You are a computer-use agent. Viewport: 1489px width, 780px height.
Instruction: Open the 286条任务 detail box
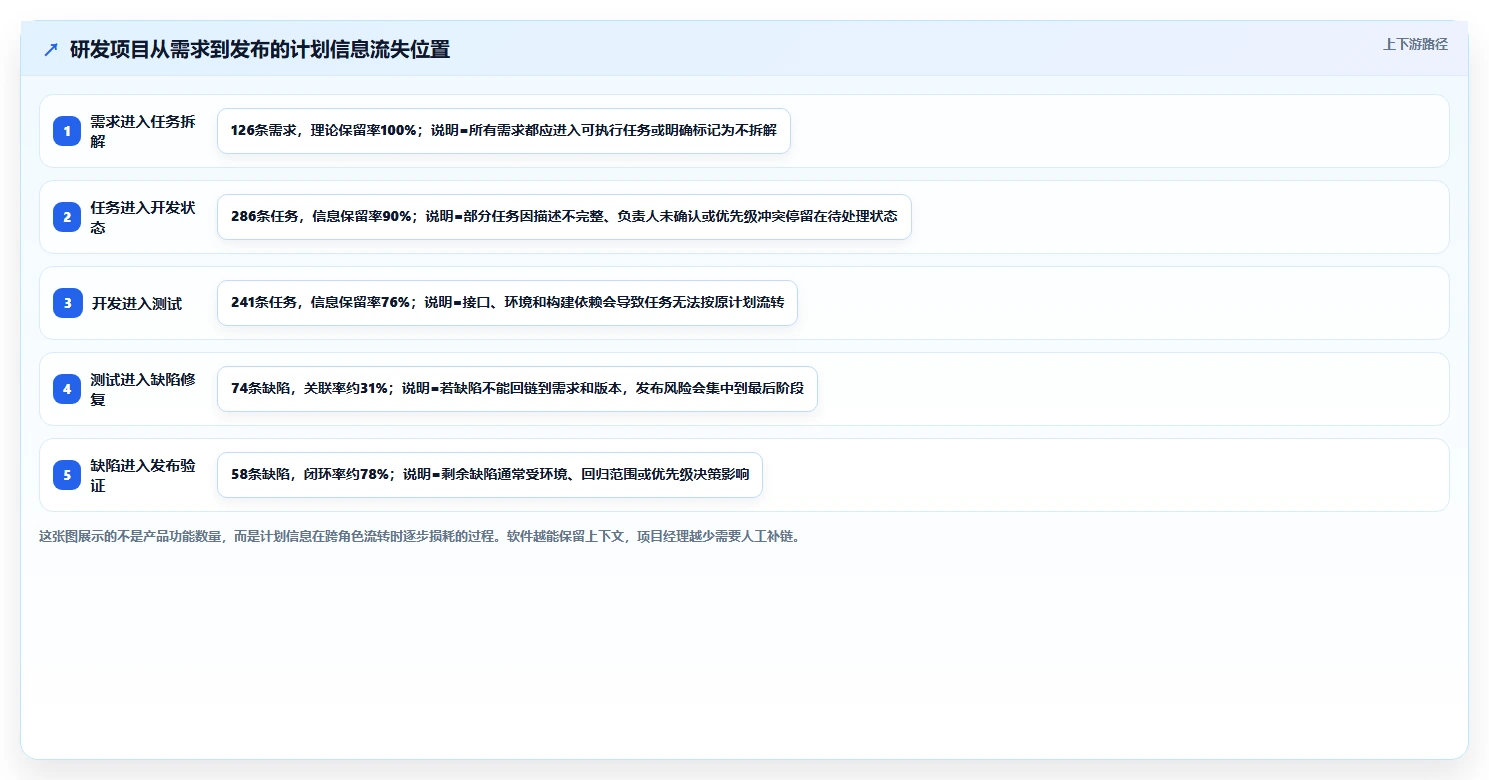tap(564, 217)
